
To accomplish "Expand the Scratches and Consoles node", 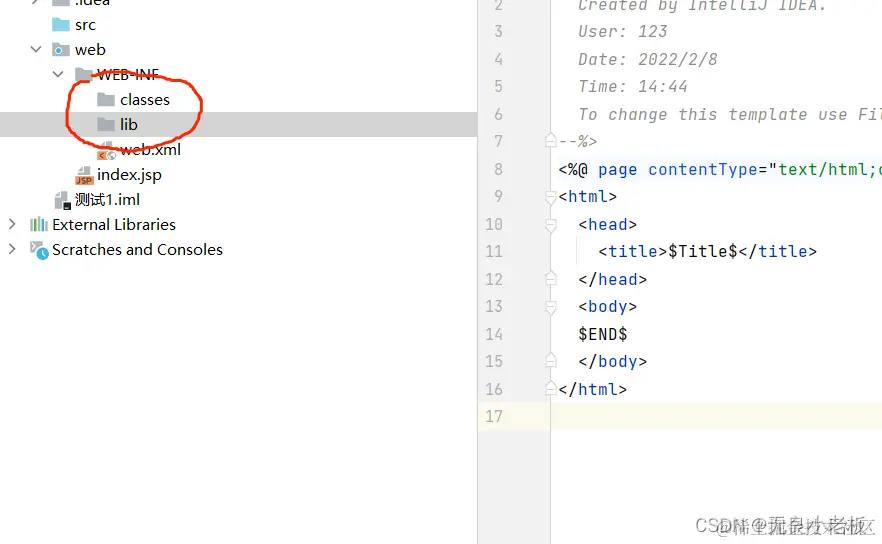I will click(12, 249).
